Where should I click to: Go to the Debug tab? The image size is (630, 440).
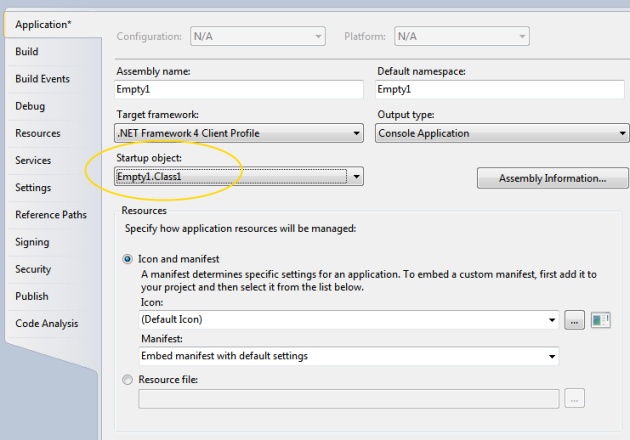[x=30, y=106]
